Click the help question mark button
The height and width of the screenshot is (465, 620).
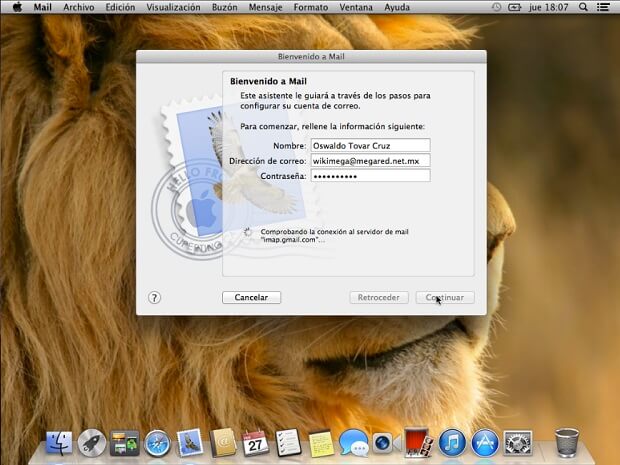[154, 298]
